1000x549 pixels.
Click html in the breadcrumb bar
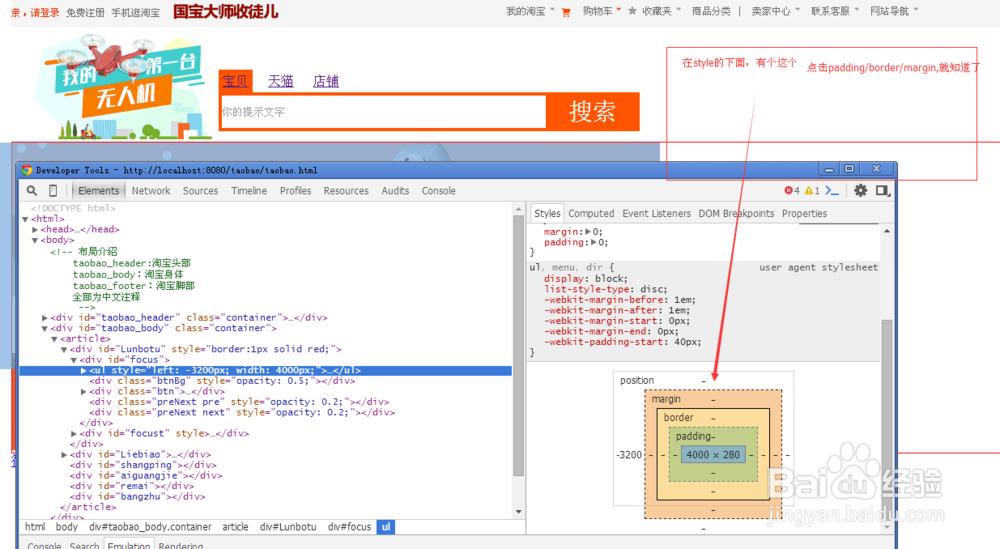point(35,527)
